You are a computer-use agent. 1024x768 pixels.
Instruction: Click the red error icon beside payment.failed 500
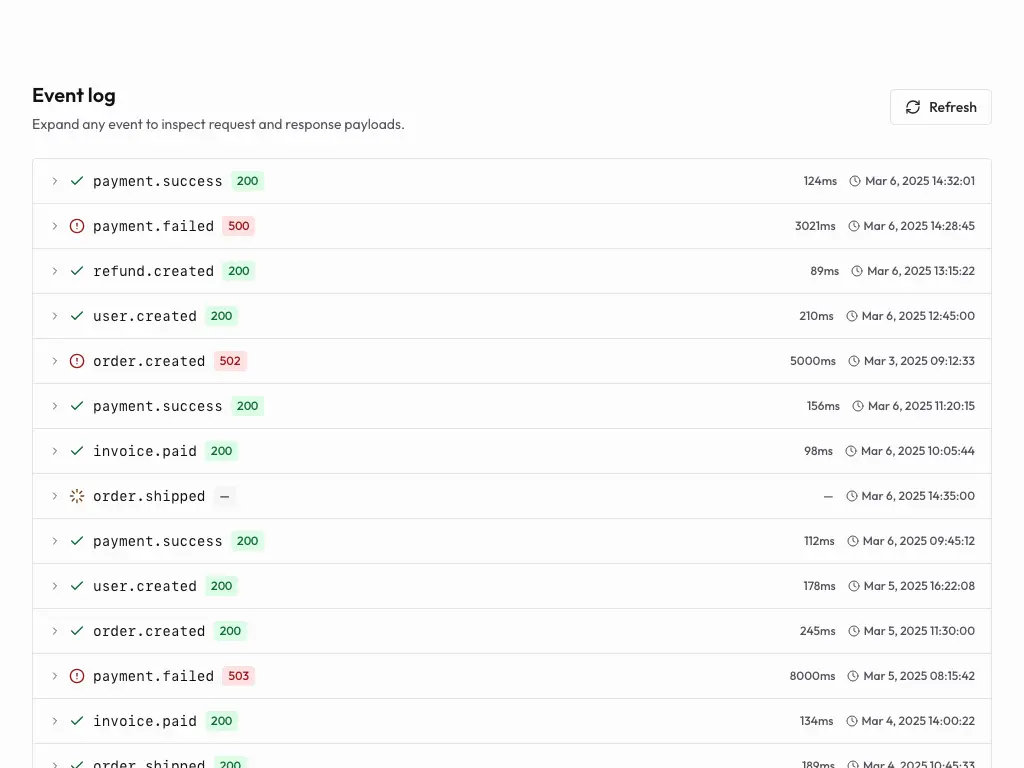(x=77, y=226)
